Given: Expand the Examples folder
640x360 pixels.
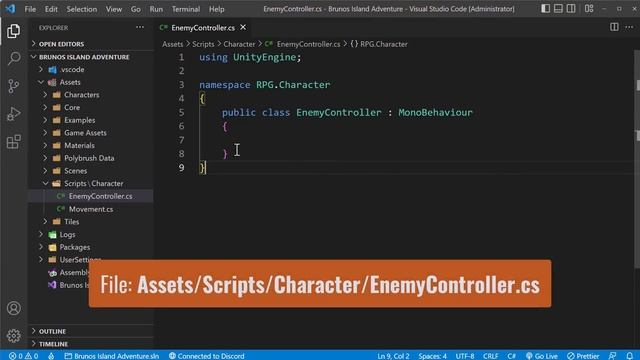Looking at the screenshot, I should [91, 120].
